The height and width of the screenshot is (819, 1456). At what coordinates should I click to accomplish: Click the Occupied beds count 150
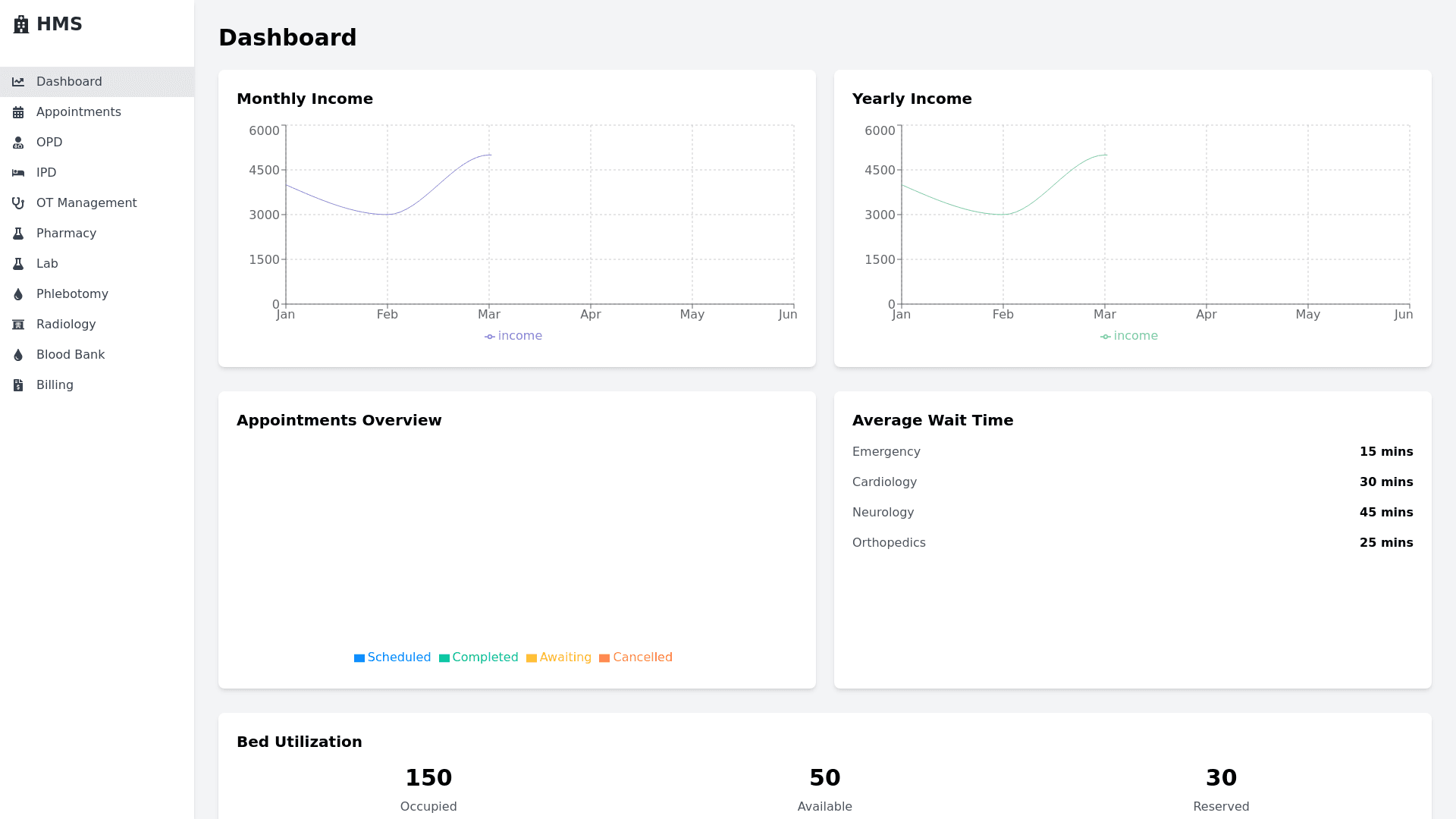pyautogui.click(x=428, y=778)
